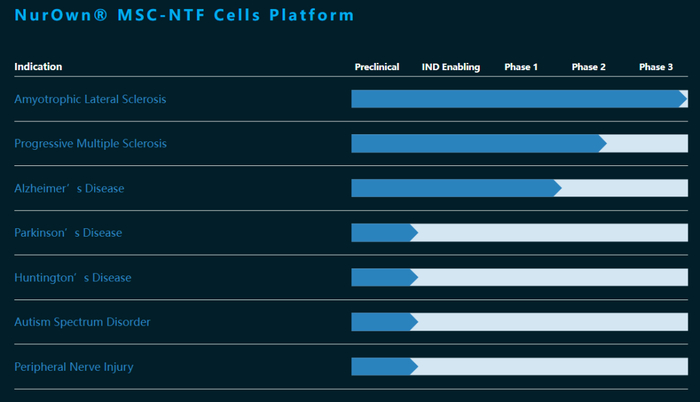700x402 pixels.
Task: Click the Indication column header
Action: point(38,67)
